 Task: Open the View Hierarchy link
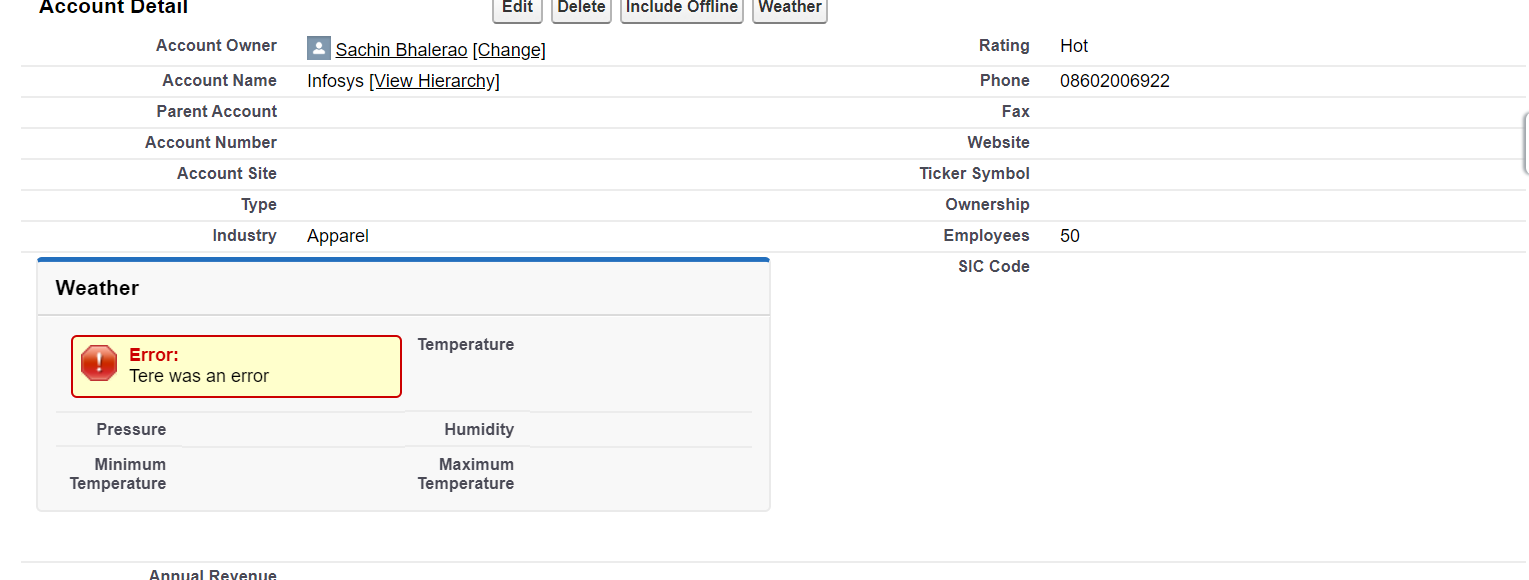point(434,81)
